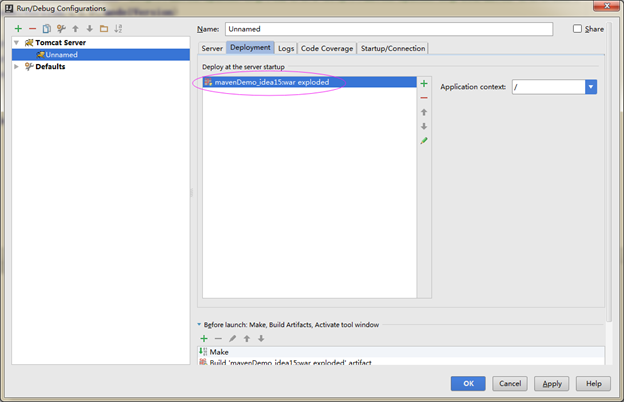The width and height of the screenshot is (624, 402).
Task: Open the edit defaults wrench icon
Action: coord(61,29)
